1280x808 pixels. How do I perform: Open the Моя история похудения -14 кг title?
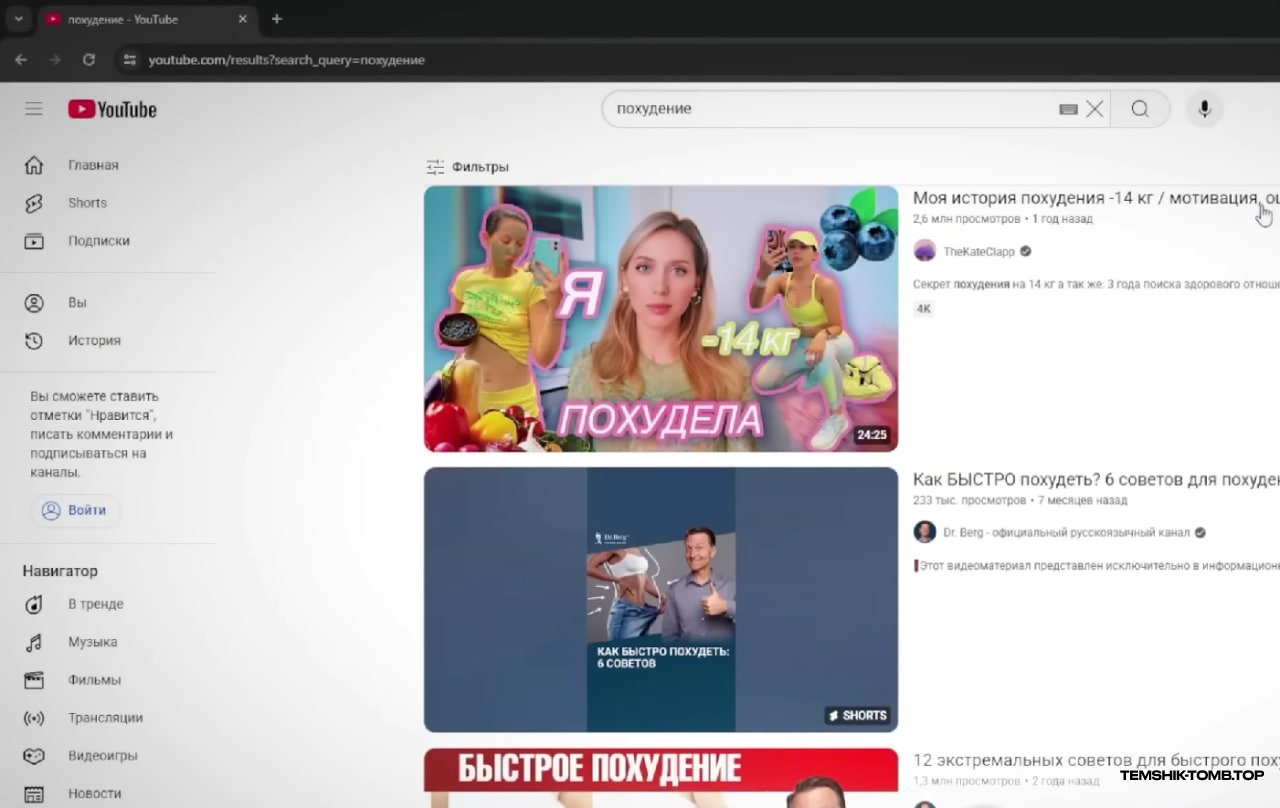(x=1096, y=198)
